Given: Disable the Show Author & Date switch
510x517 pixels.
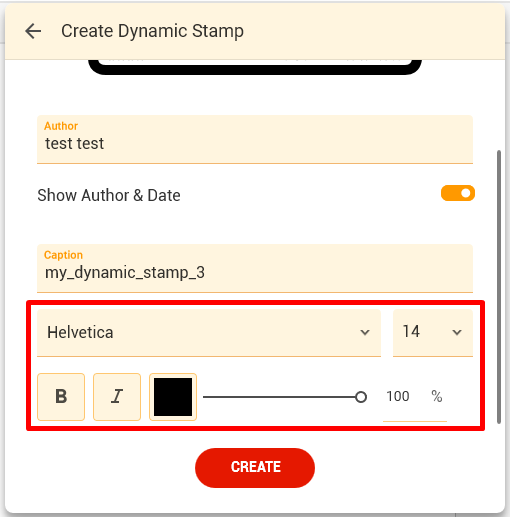Looking at the screenshot, I should (458, 193).
